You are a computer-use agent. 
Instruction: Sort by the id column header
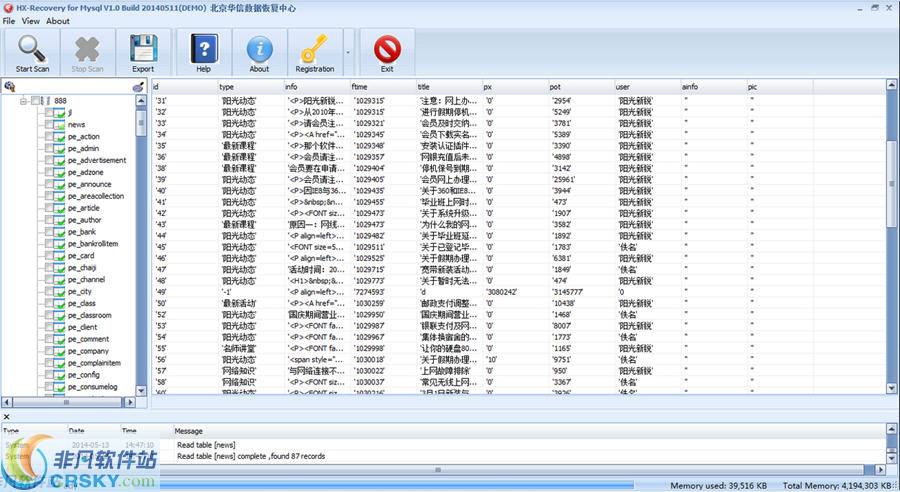[x=184, y=87]
